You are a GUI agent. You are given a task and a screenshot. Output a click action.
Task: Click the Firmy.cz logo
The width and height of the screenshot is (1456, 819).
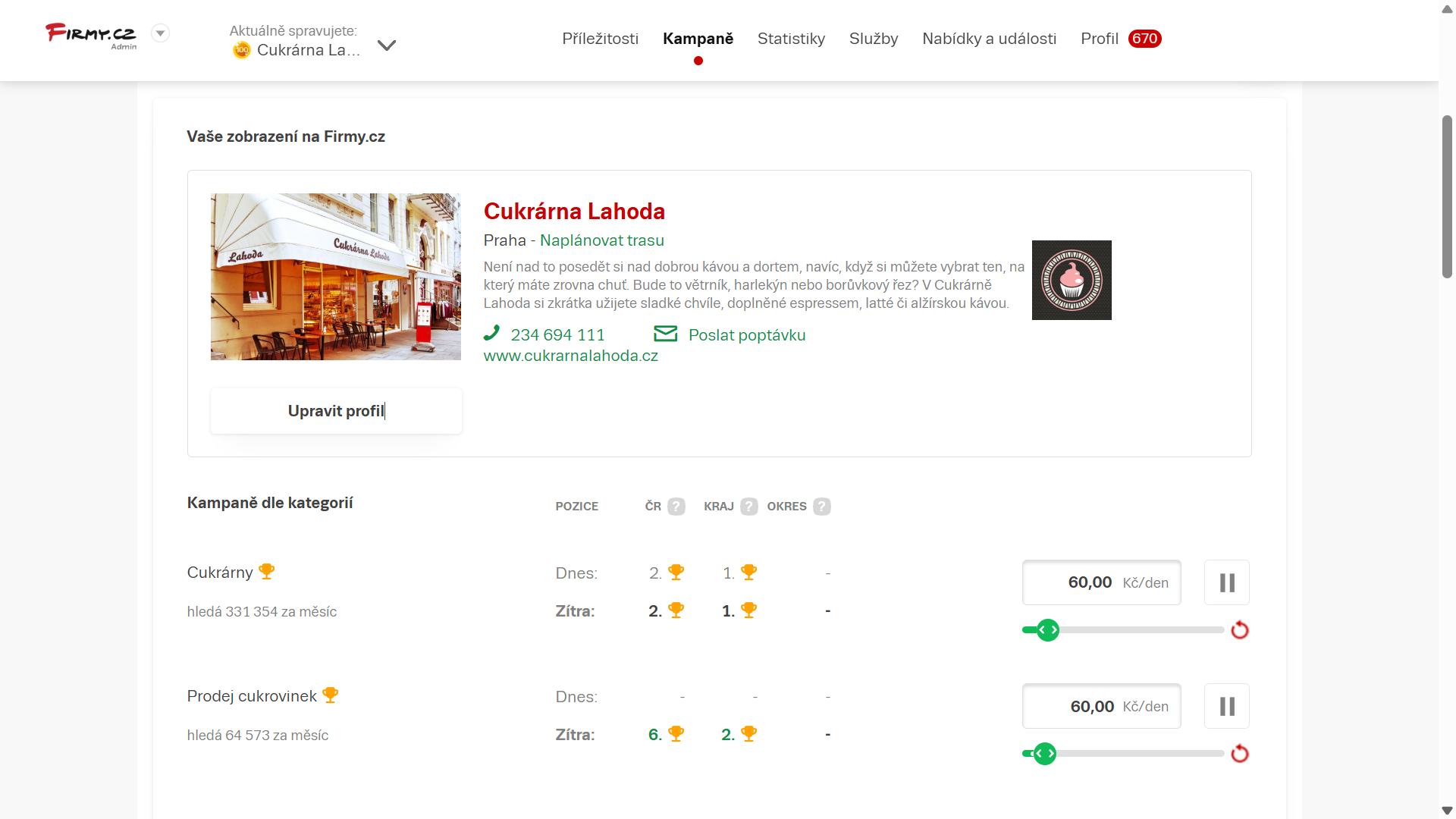(91, 34)
